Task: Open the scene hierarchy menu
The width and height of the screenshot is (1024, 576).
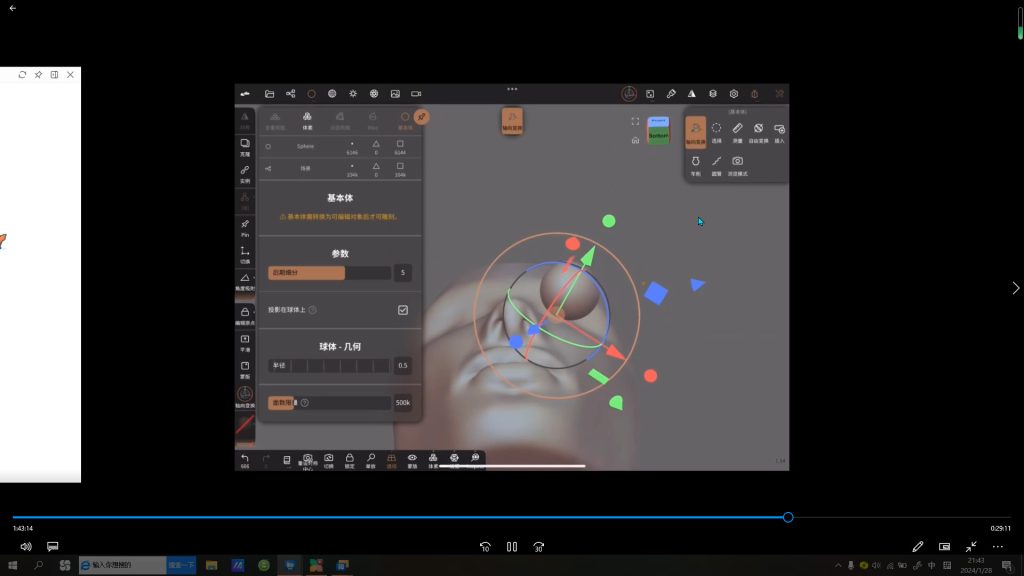Action: click(x=291, y=94)
